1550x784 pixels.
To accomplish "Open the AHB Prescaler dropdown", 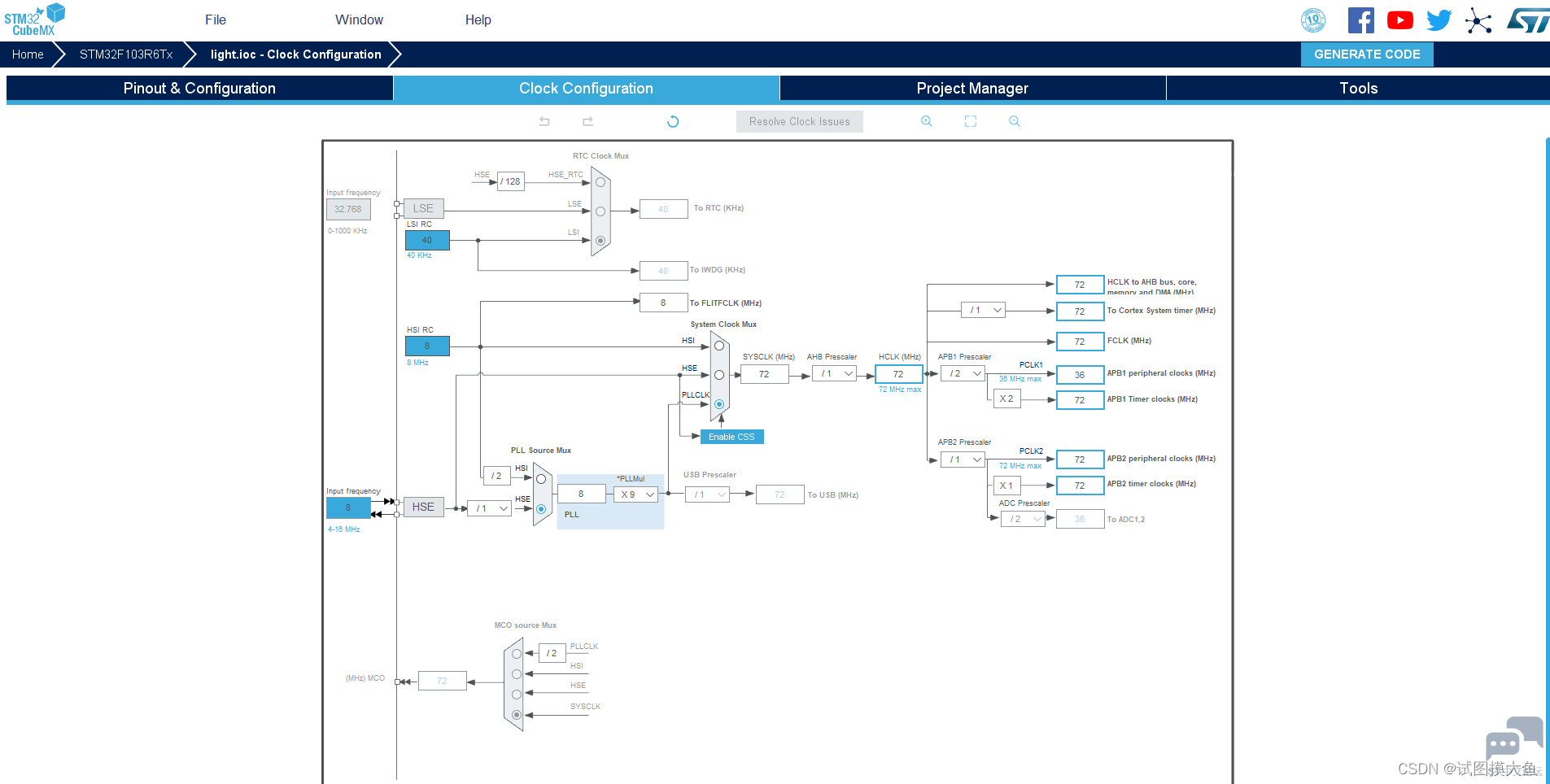I will pyautogui.click(x=835, y=374).
